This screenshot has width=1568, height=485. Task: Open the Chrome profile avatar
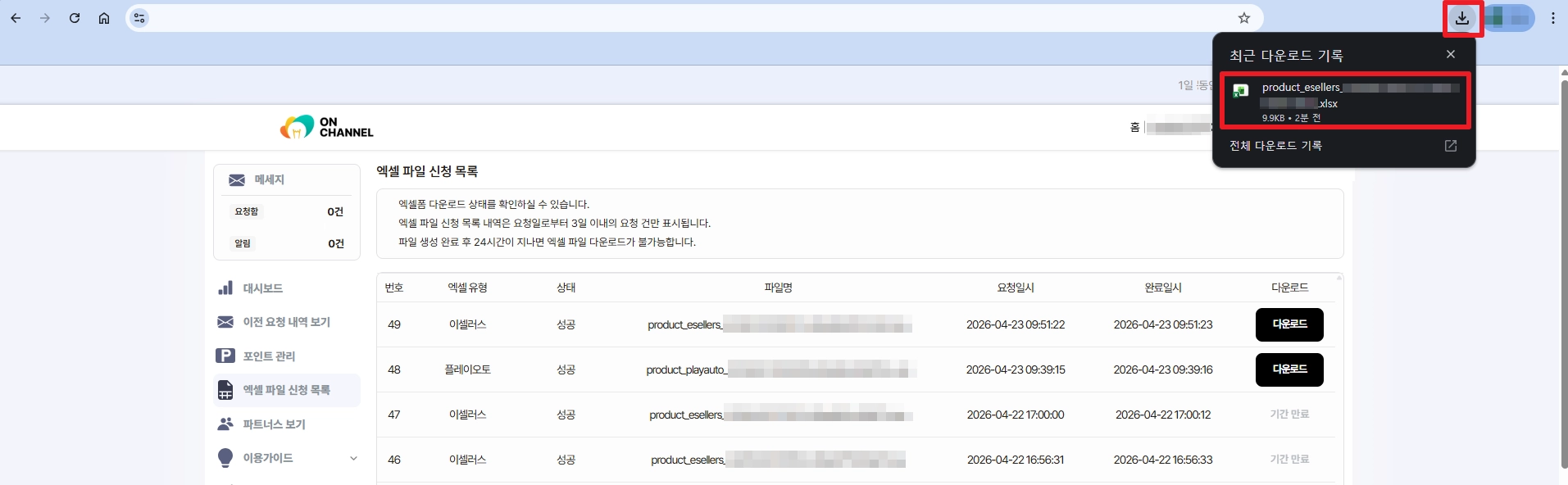coord(1509,18)
